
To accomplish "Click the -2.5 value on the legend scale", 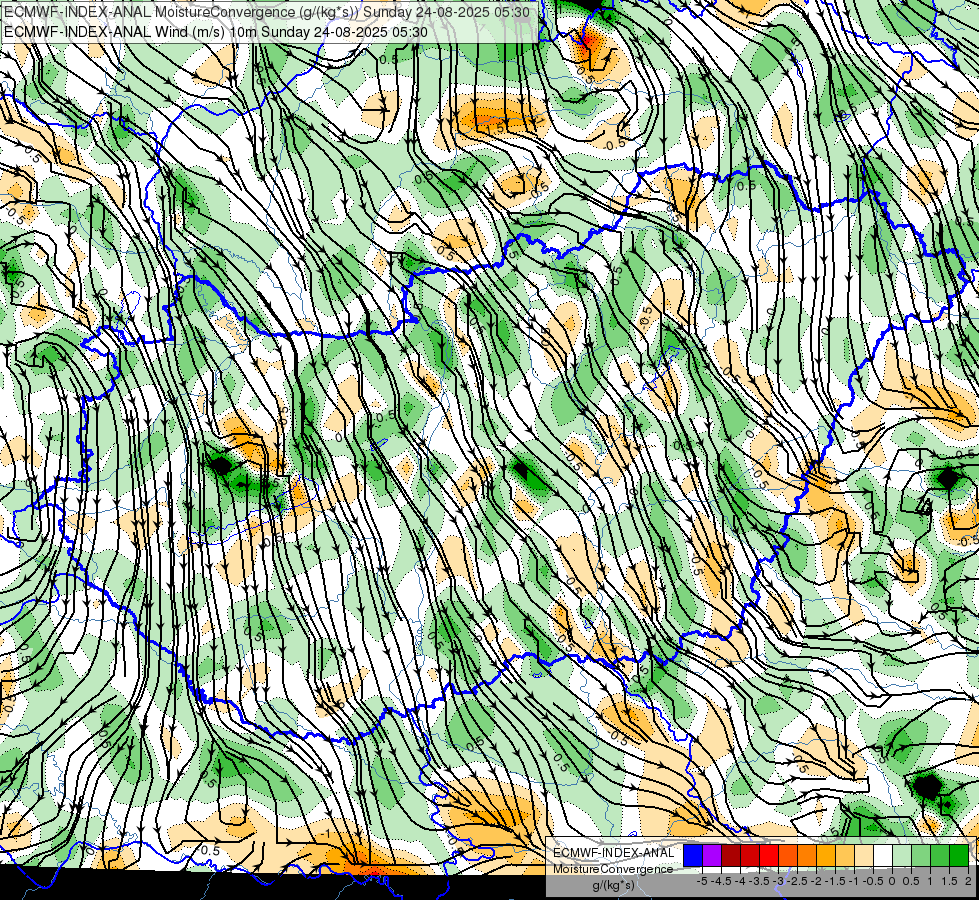I will click(797, 881).
